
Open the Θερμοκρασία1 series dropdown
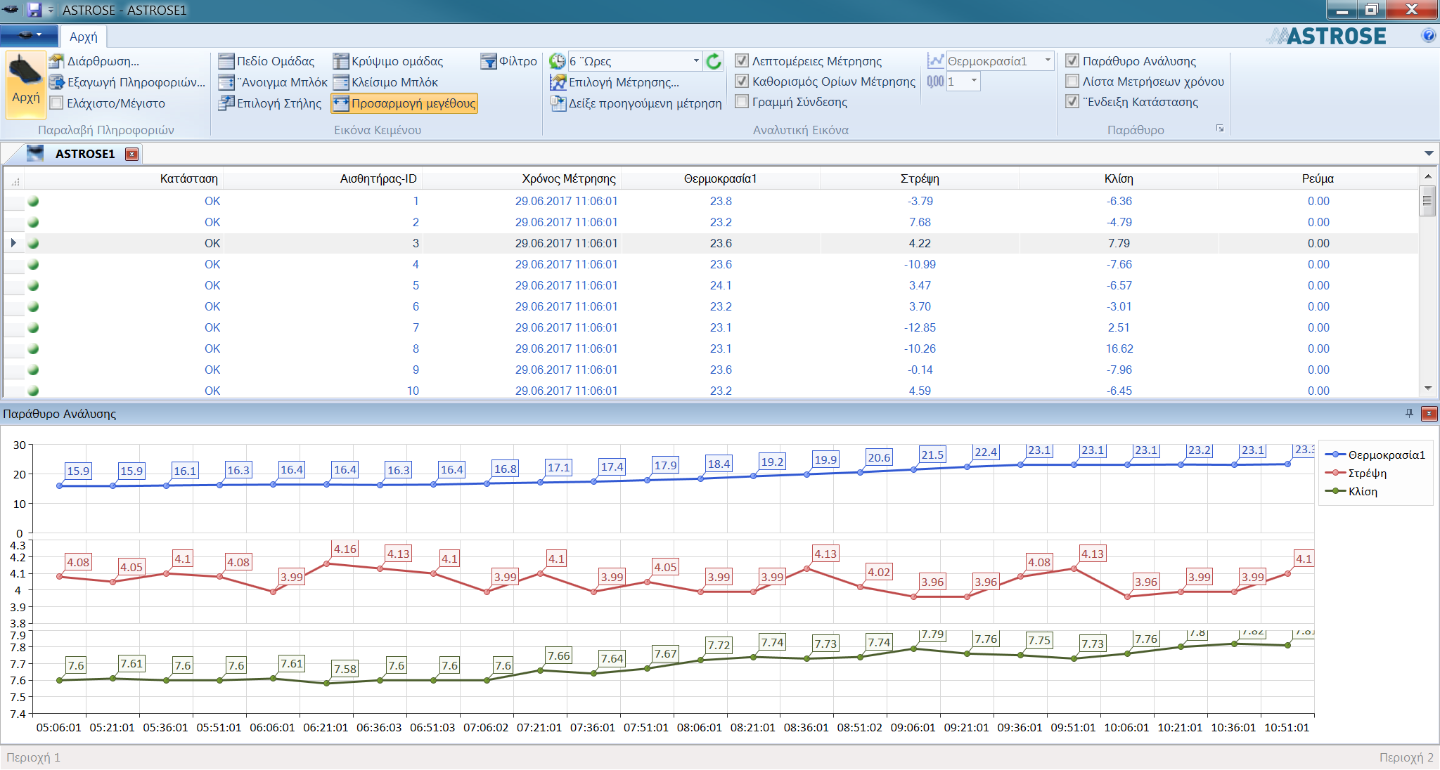(x=1048, y=61)
